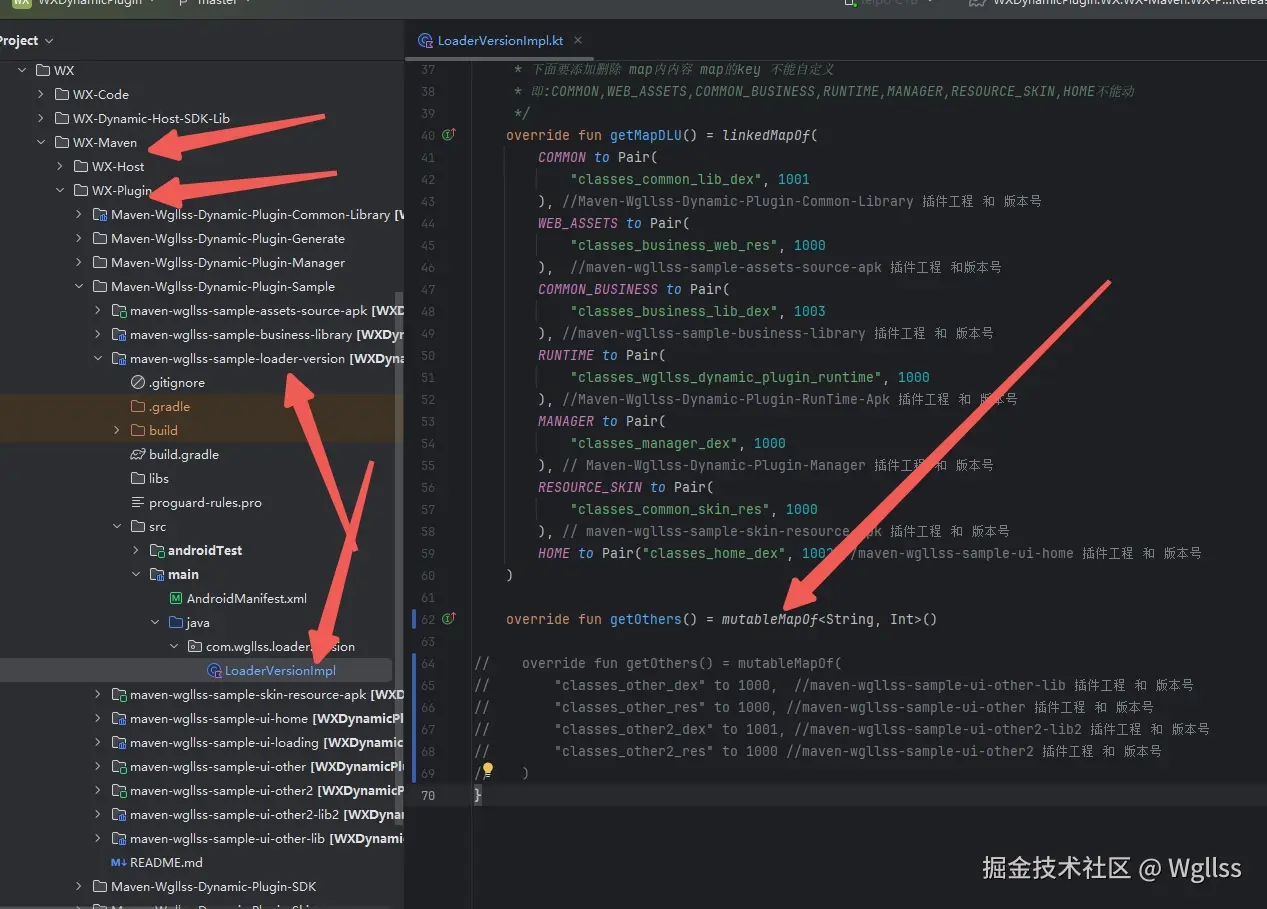The width and height of the screenshot is (1267, 909).
Task: Click the .gitignore file icon
Action: pos(138,383)
